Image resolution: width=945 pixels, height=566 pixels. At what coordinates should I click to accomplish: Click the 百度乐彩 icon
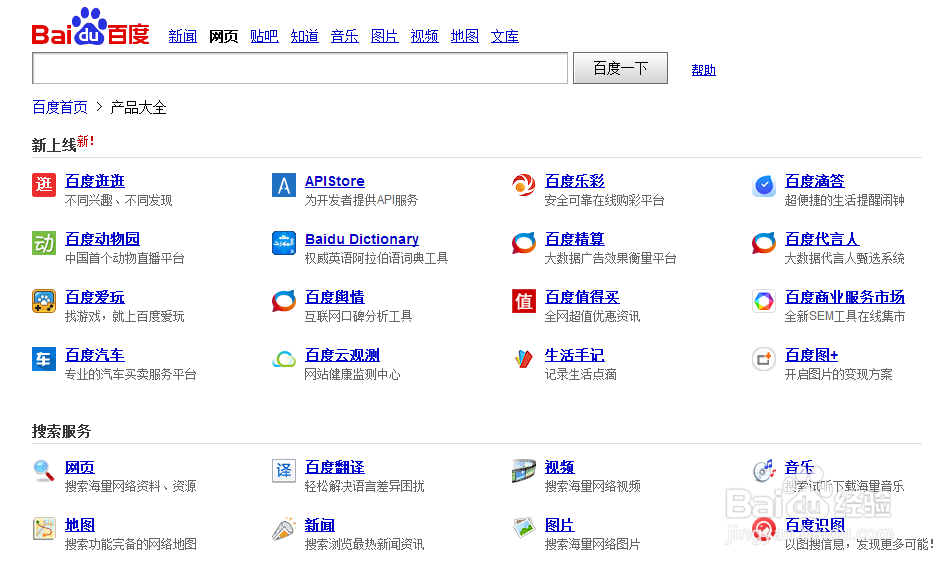coord(523,185)
